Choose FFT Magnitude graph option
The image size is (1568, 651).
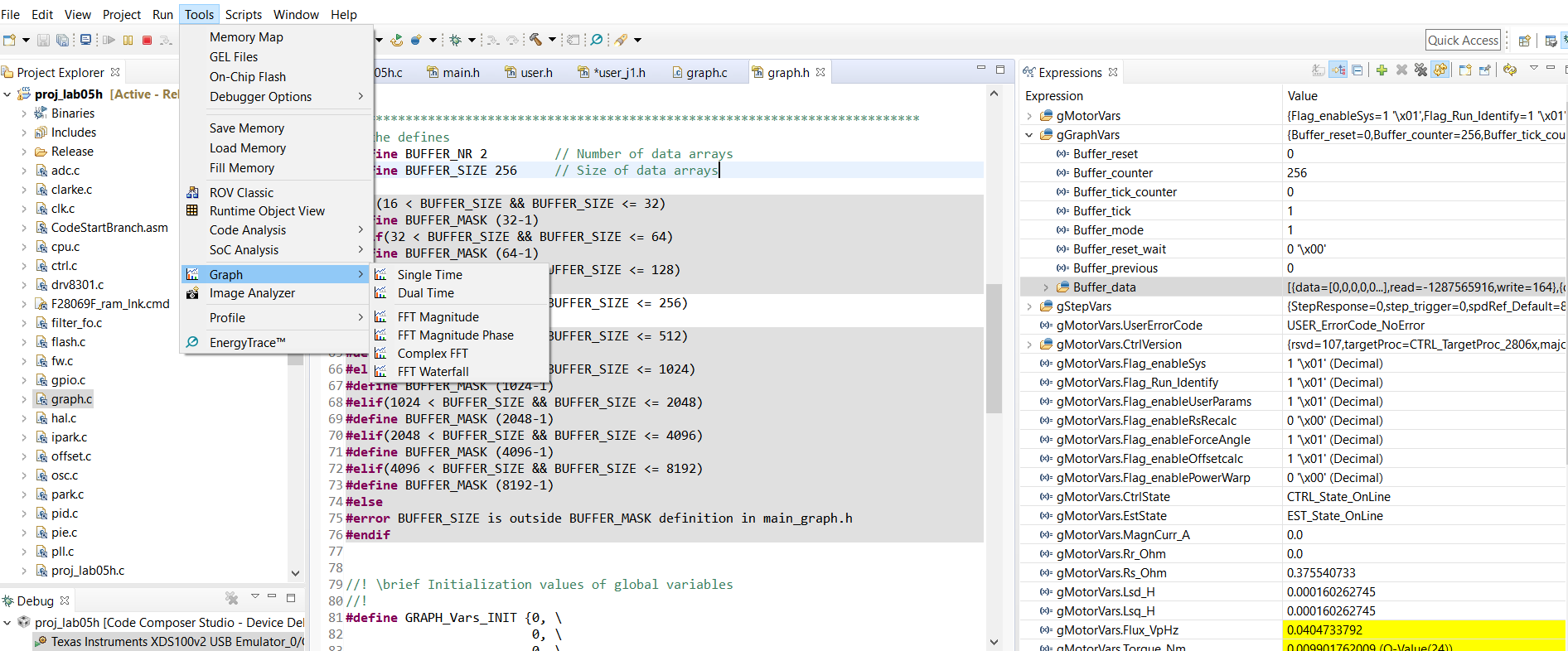click(438, 317)
